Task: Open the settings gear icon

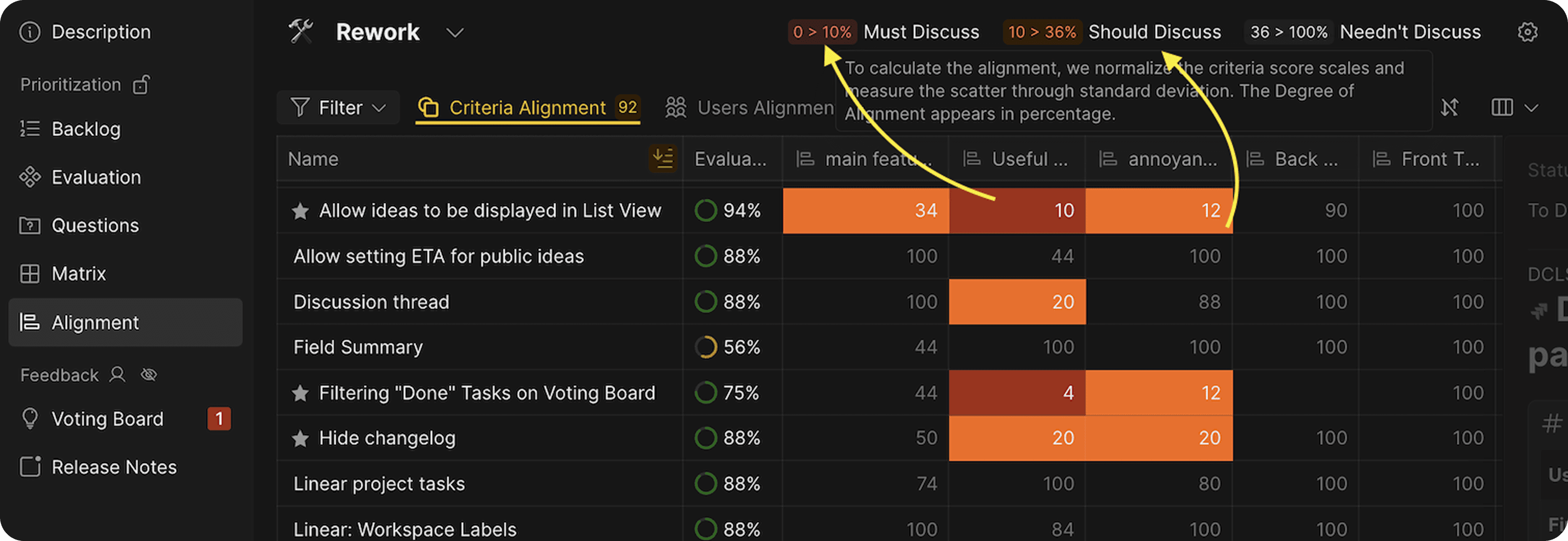Action: 1527,32
